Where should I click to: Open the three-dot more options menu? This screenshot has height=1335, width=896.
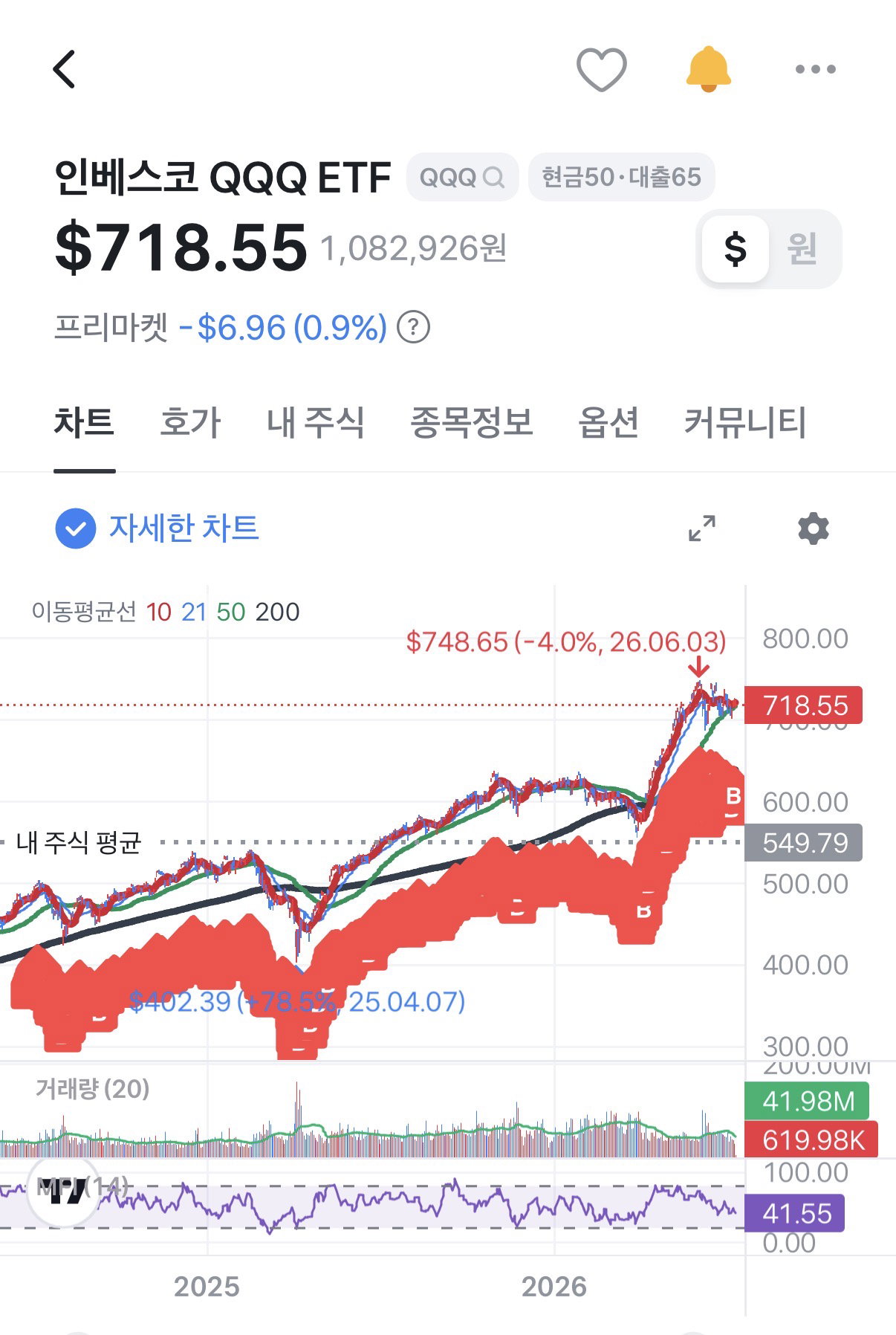click(815, 69)
